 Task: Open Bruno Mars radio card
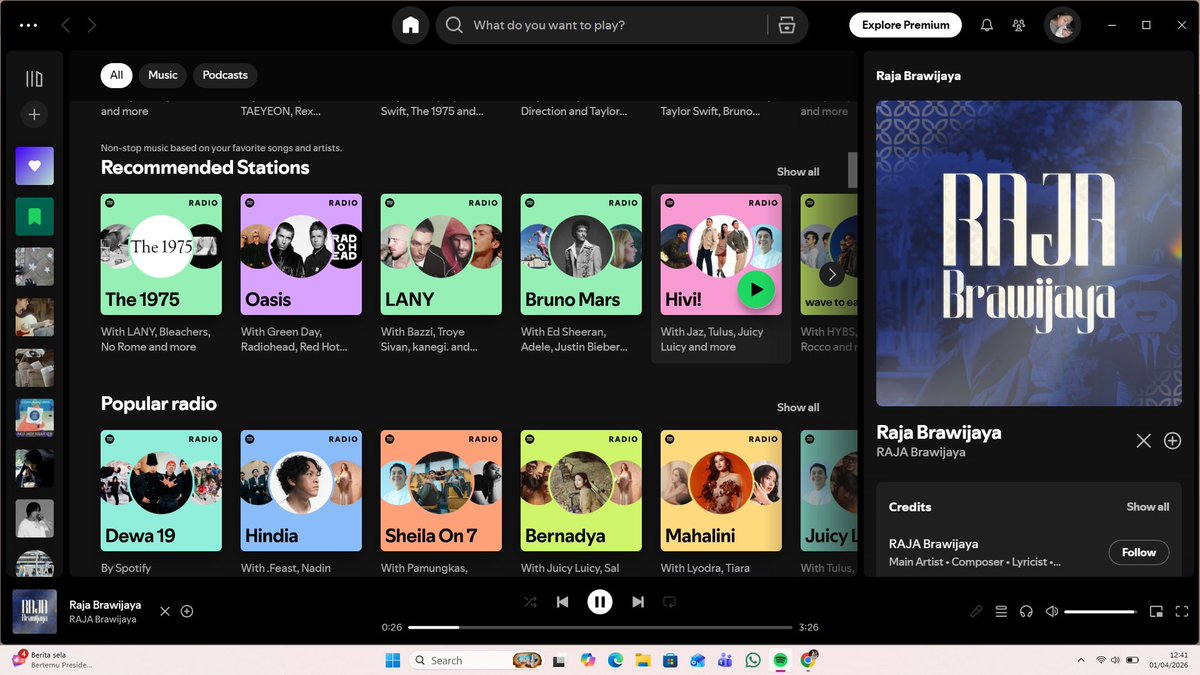[x=581, y=275]
